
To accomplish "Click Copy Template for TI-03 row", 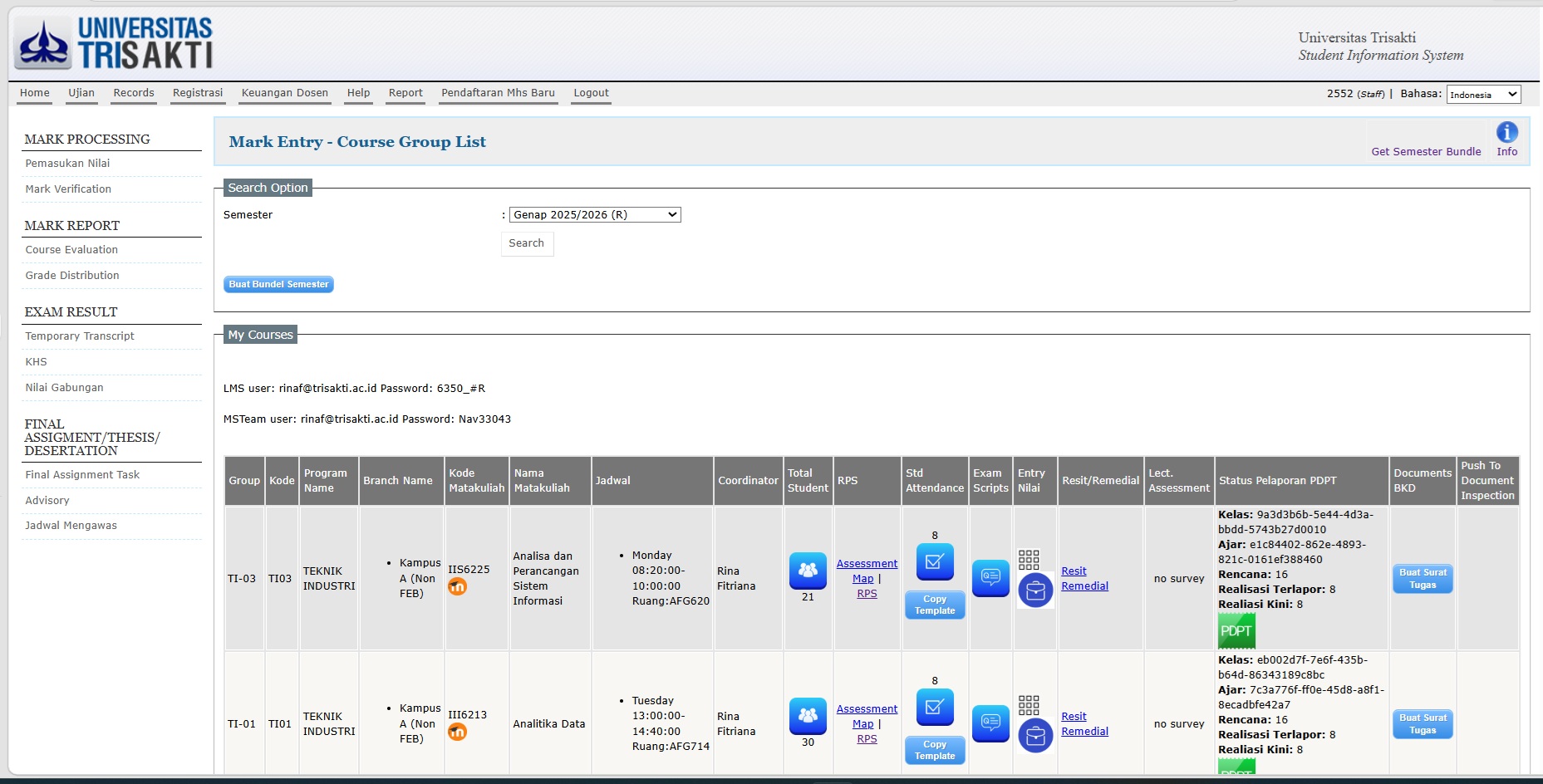I will 935,605.
